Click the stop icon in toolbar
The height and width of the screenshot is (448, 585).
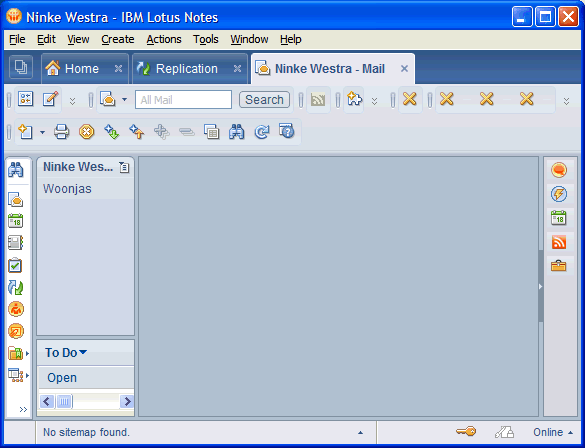pos(87,132)
